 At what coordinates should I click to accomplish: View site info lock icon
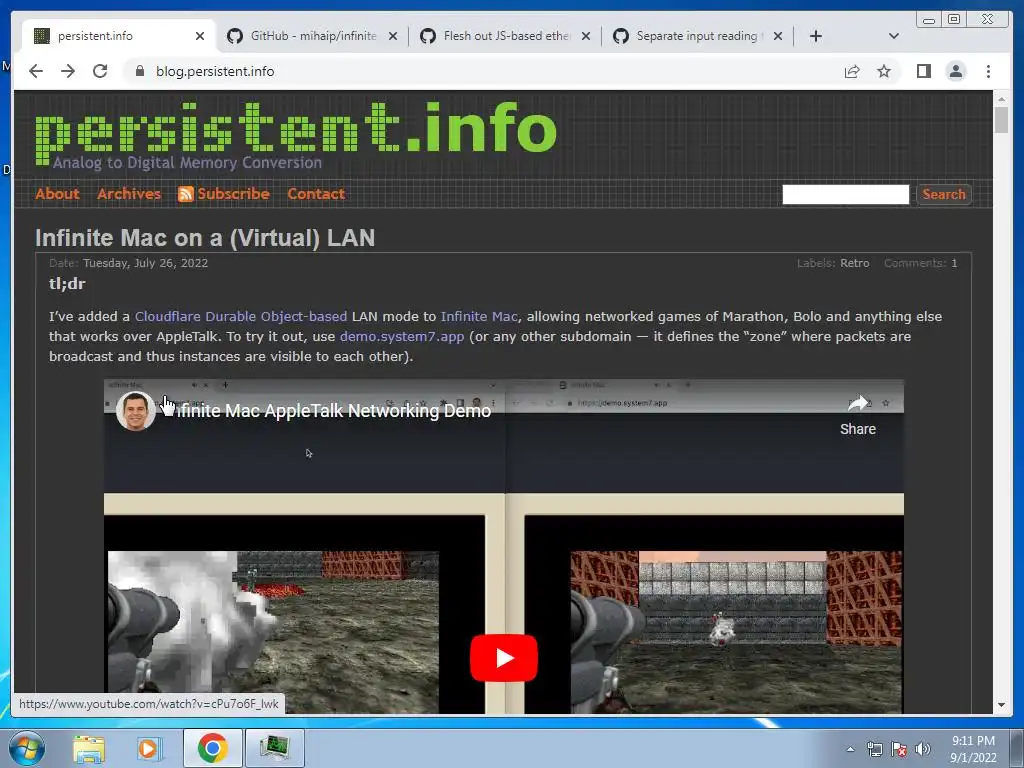tap(139, 71)
